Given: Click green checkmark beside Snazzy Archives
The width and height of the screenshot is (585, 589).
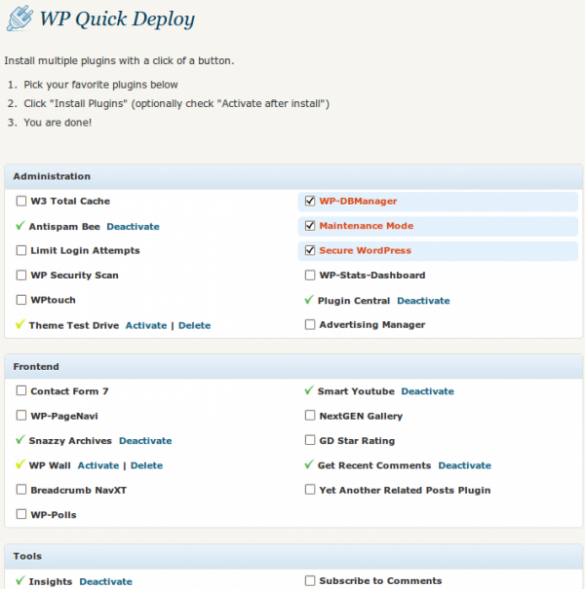Looking at the screenshot, I should 20,440.
